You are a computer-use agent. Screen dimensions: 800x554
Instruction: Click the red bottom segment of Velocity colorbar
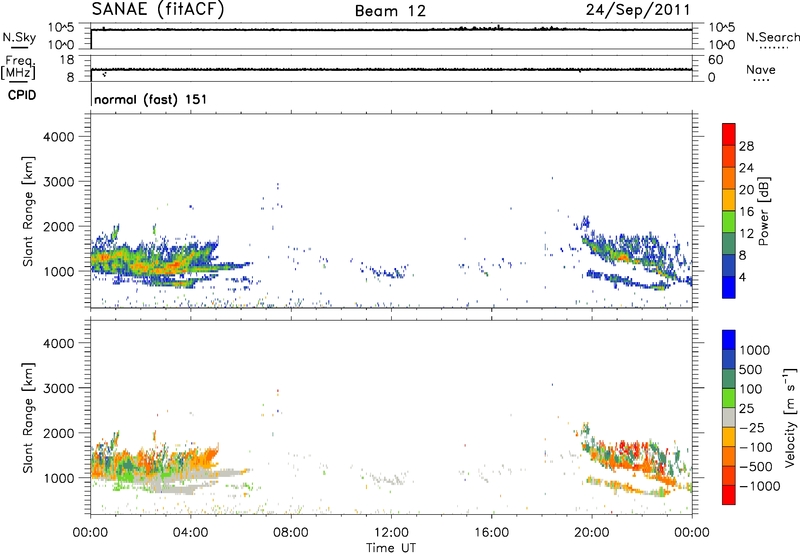729,495
